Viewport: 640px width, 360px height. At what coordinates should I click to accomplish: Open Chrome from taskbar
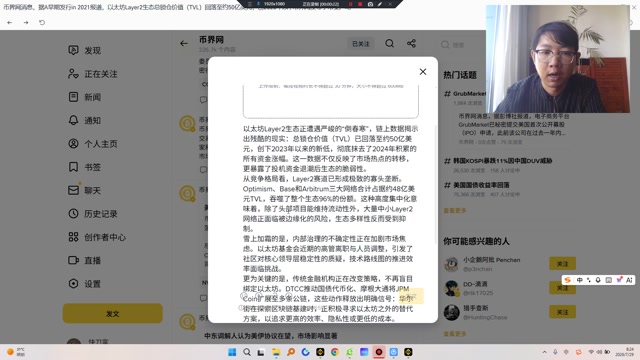[x=335, y=352]
